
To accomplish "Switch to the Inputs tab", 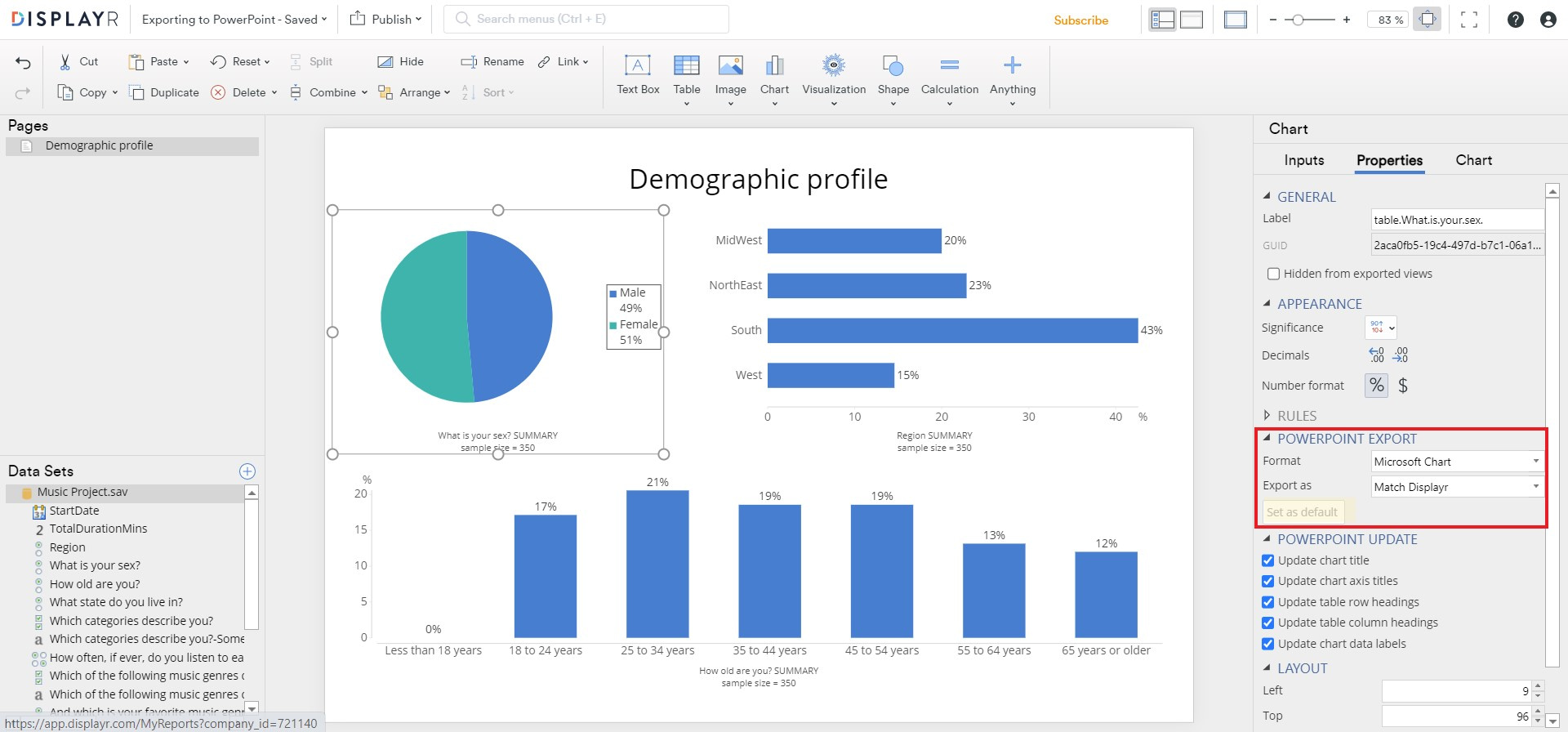I will tap(1303, 160).
